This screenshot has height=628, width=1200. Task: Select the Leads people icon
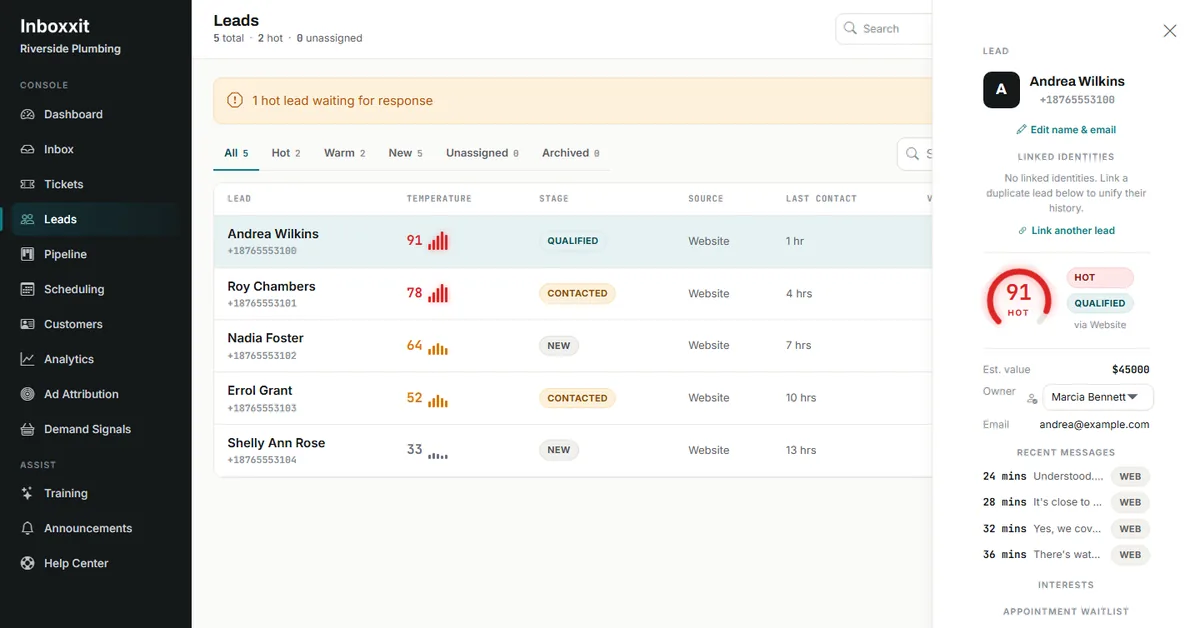[x=28, y=219]
